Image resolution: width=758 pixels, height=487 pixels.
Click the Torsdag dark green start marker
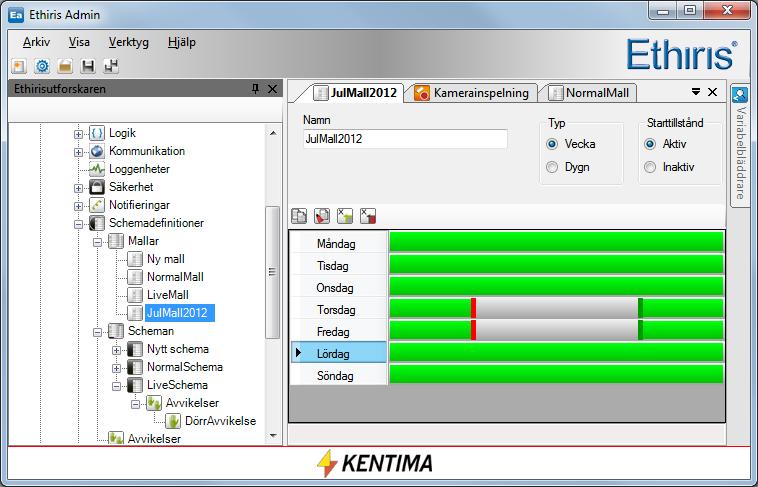[x=641, y=308]
